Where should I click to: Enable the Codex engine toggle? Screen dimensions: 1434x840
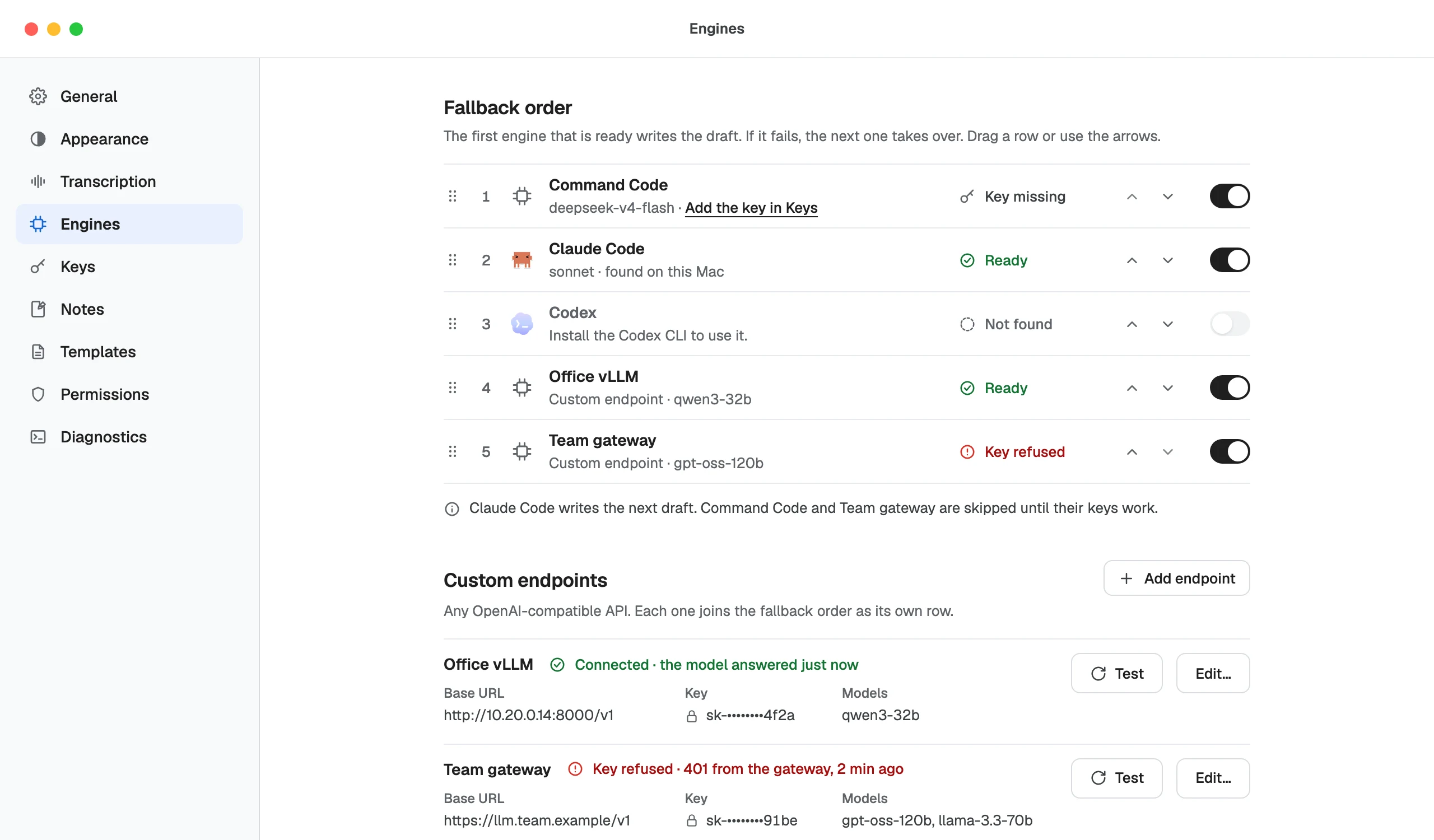(1229, 324)
